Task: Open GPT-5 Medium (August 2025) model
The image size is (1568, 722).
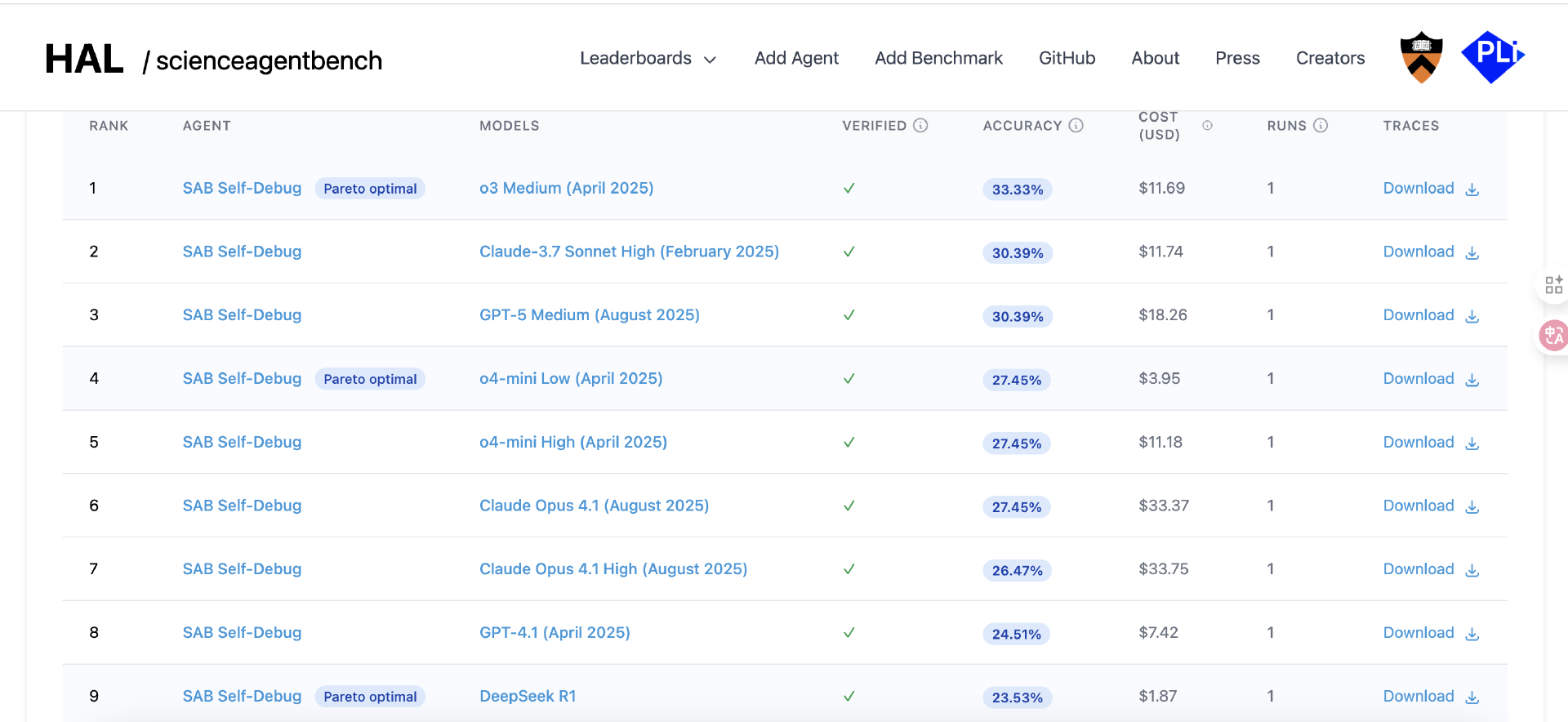Action: point(589,314)
